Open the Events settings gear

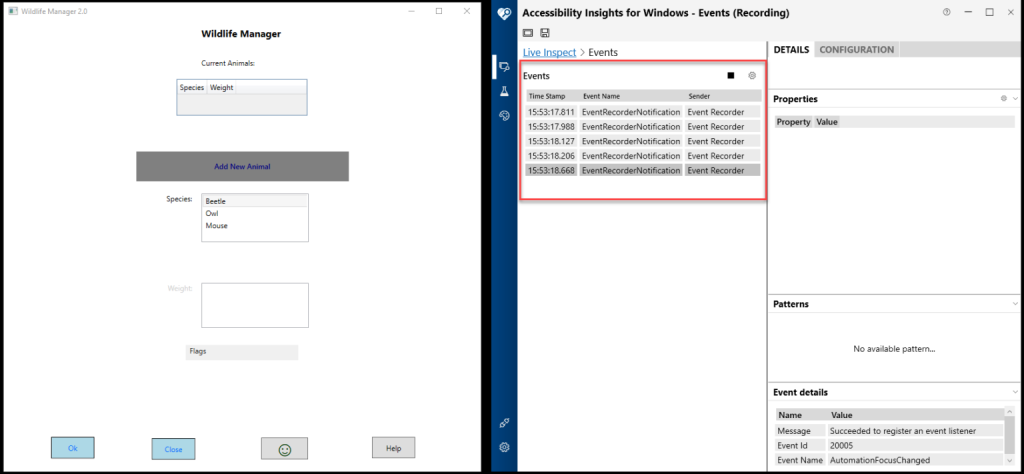point(752,75)
